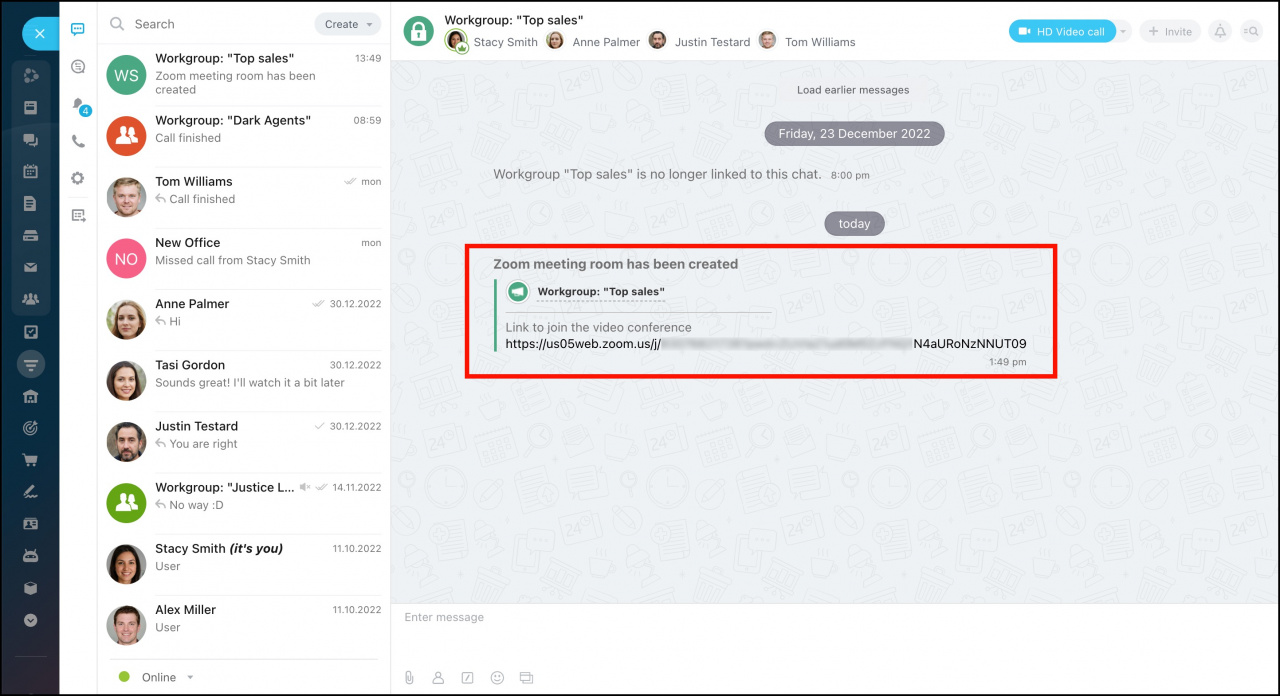
Task: Start an HD Video call
Action: pos(1062,31)
